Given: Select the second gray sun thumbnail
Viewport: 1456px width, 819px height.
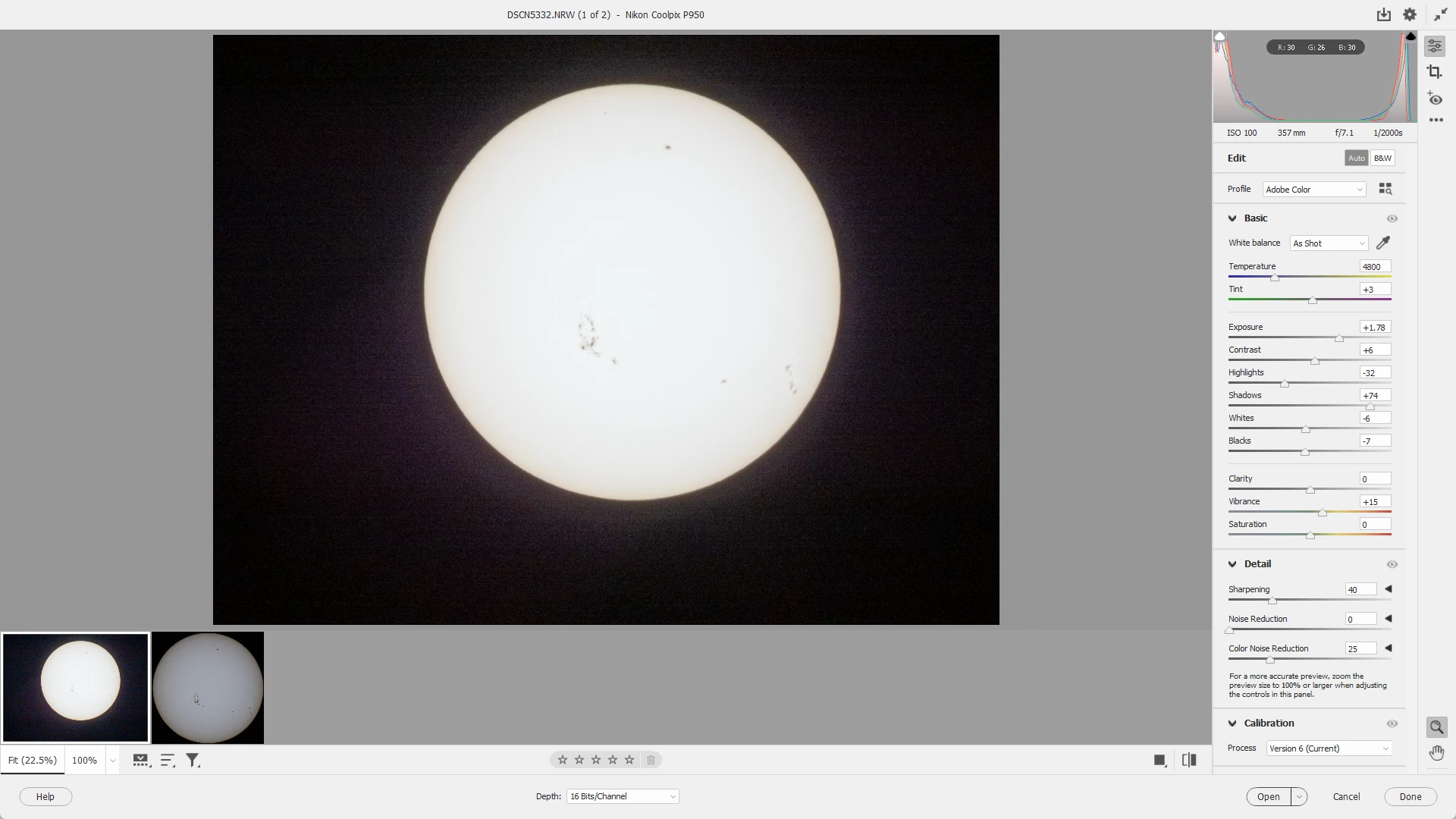Looking at the screenshot, I should [x=208, y=688].
